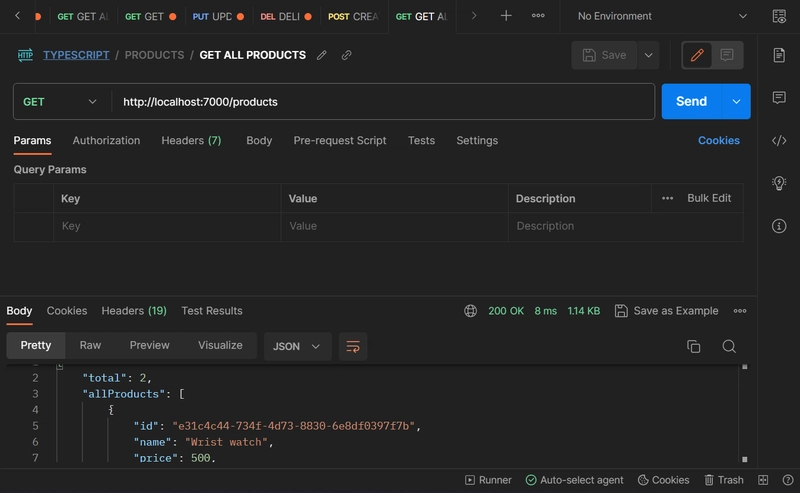
Task: Open the lightbulb related requests icon
Action: pyautogui.click(x=779, y=183)
